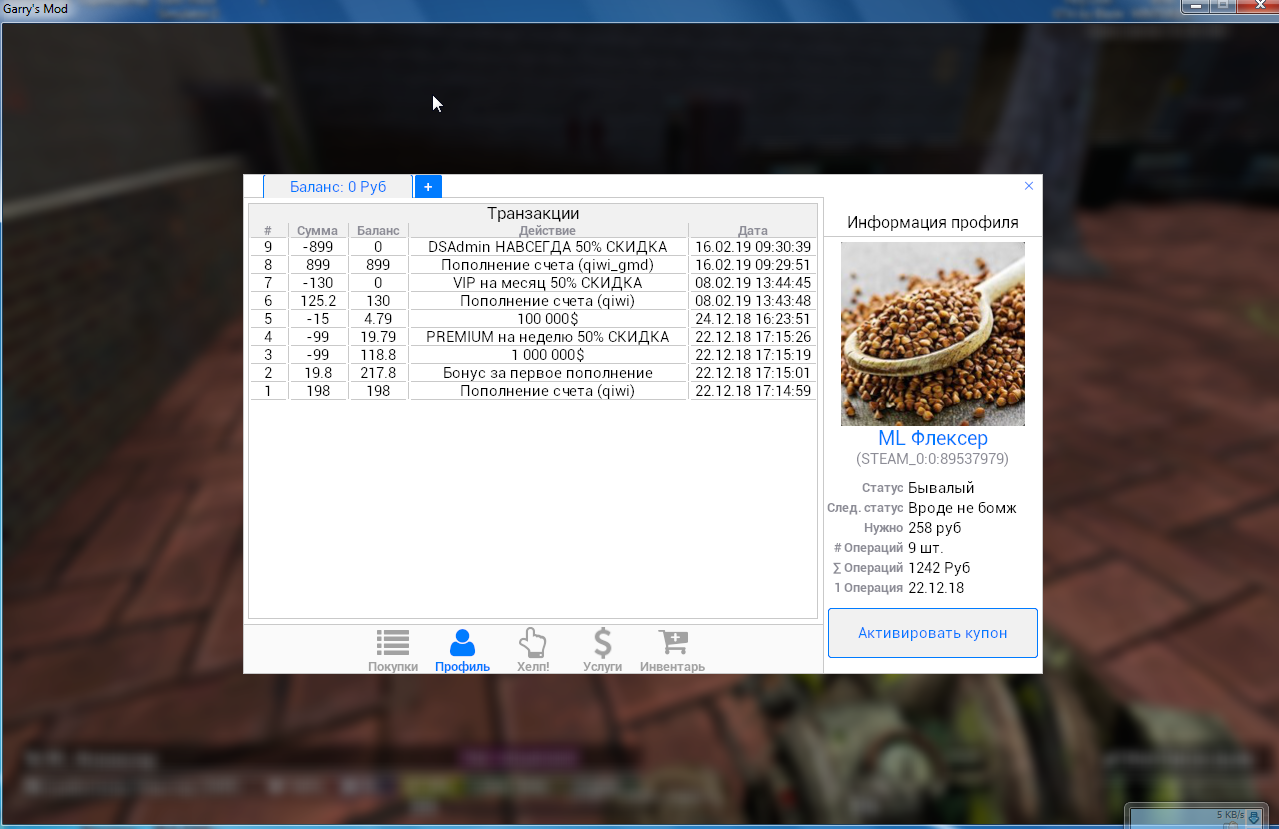Image resolution: width=1279 pixels, height=829 pixels.
Task: Open the Инвентарь shopping cart icon
Action: 672,644
